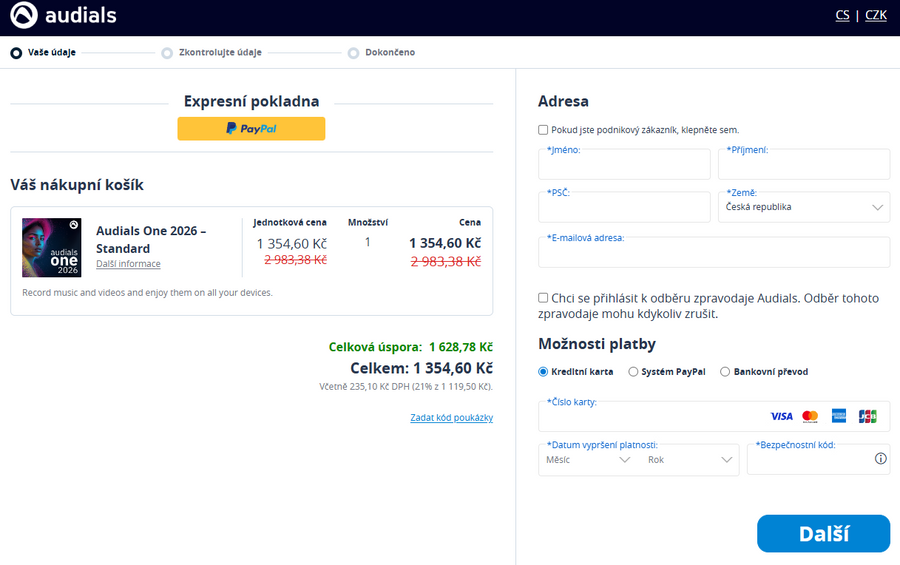Open the Země country dropdown
Image resolution: width=900 pixels, height=565 pixels.
tap(804, 207)
